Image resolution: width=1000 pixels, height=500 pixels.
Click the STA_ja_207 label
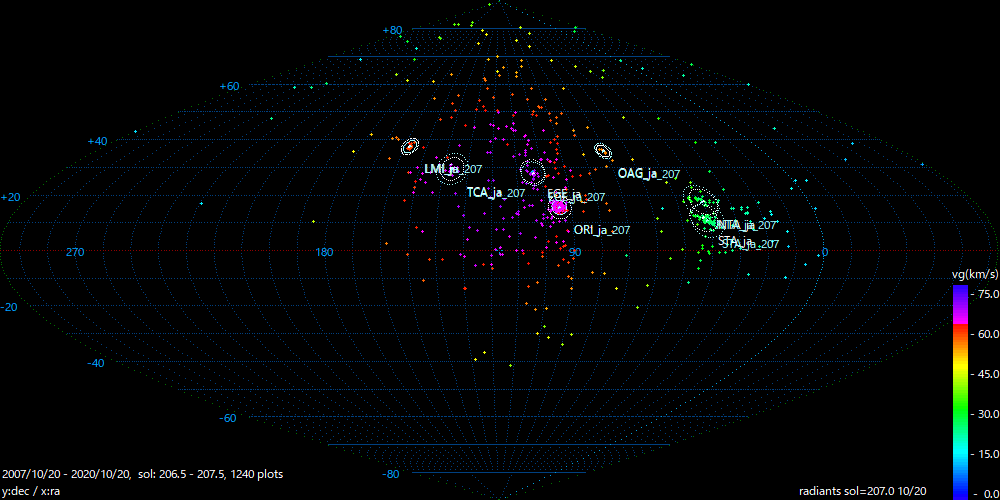pyautogui.click(x=749, y=243)
